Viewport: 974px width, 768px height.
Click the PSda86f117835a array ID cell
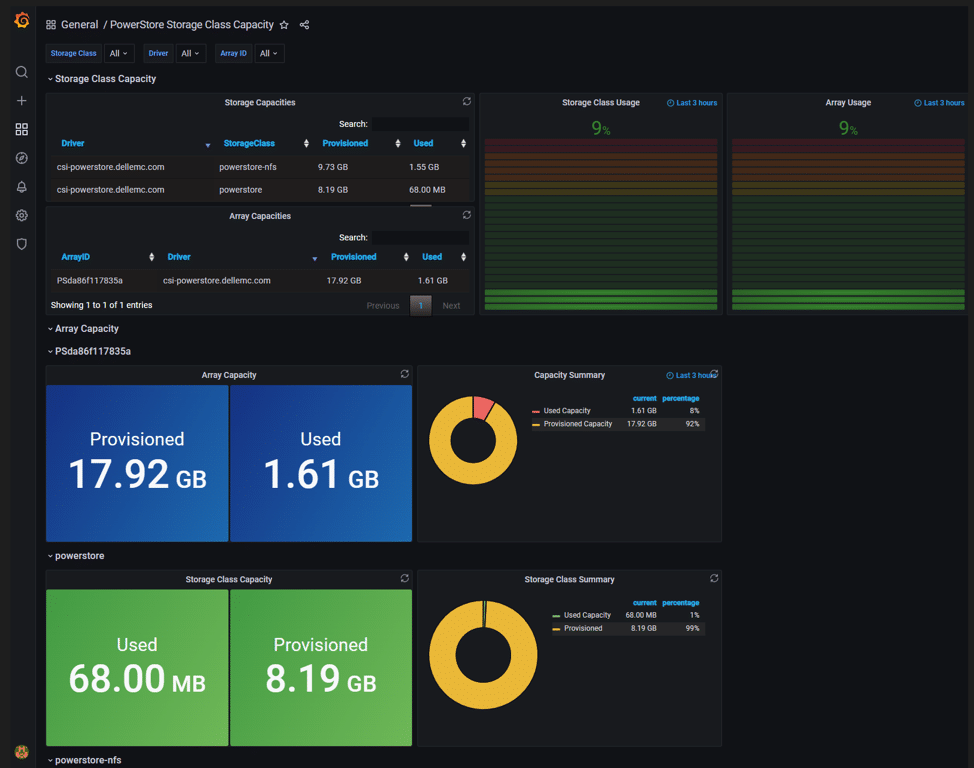89,281
